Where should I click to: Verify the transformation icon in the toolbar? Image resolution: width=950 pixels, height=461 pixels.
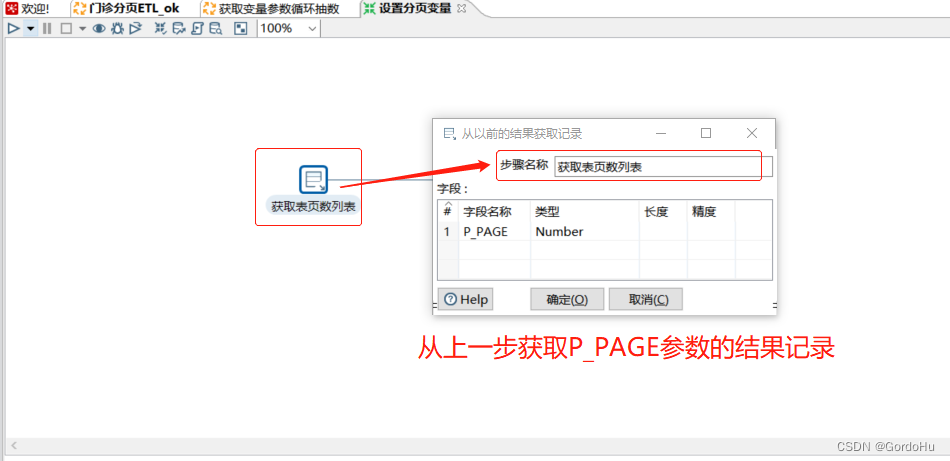(160, 28)
